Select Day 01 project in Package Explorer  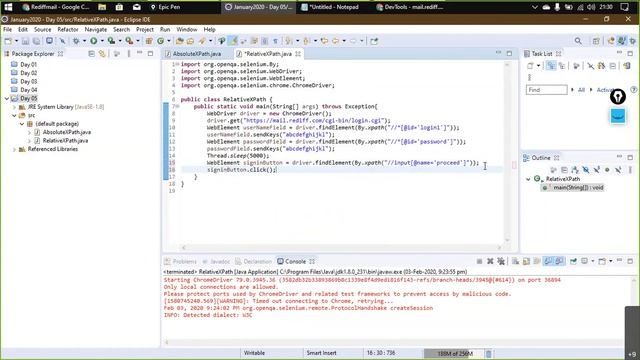click(28, 64)
